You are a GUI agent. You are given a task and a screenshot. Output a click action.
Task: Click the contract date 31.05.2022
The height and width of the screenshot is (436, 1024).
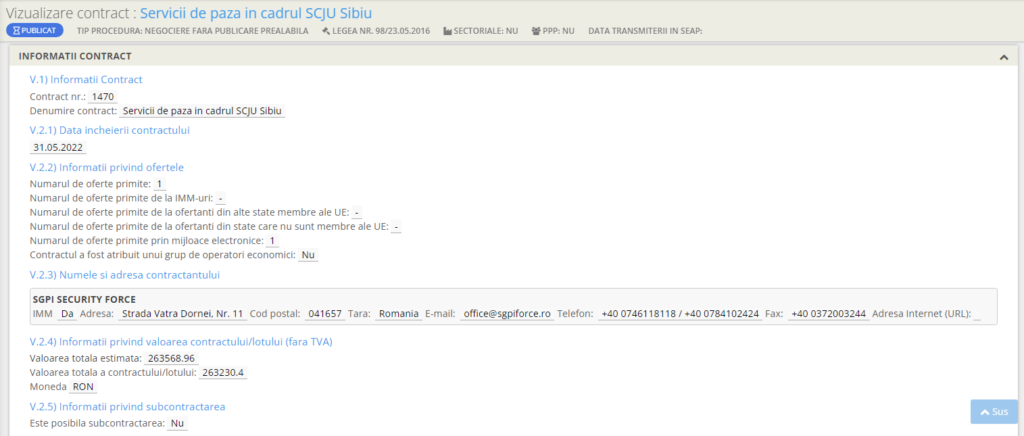click(58, 147)
